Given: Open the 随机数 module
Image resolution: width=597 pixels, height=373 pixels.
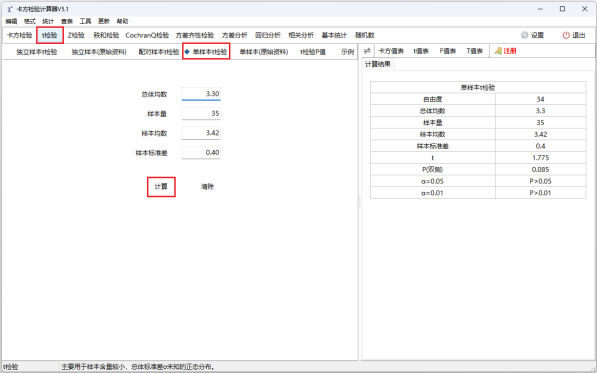Looking at the screenshot, I should tap(365, 35).
